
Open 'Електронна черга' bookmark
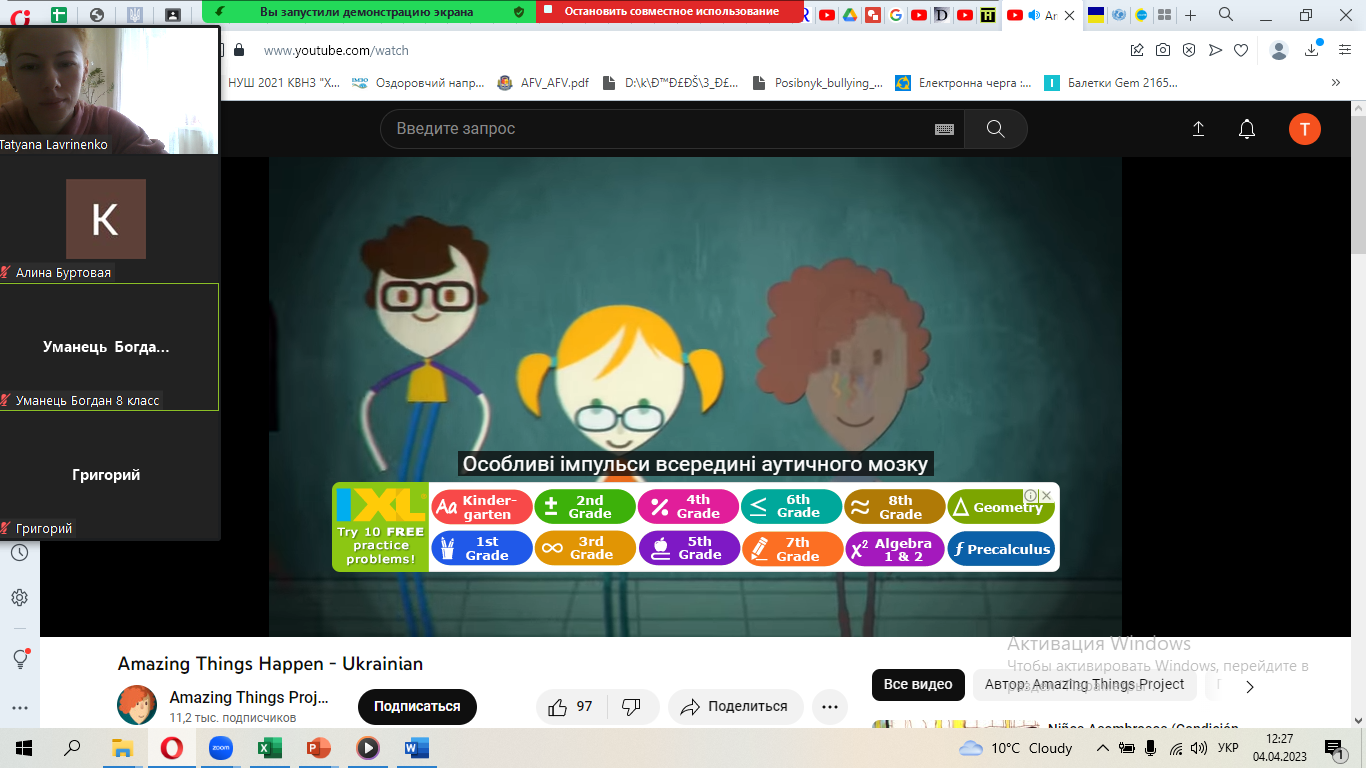pos(963,83)
